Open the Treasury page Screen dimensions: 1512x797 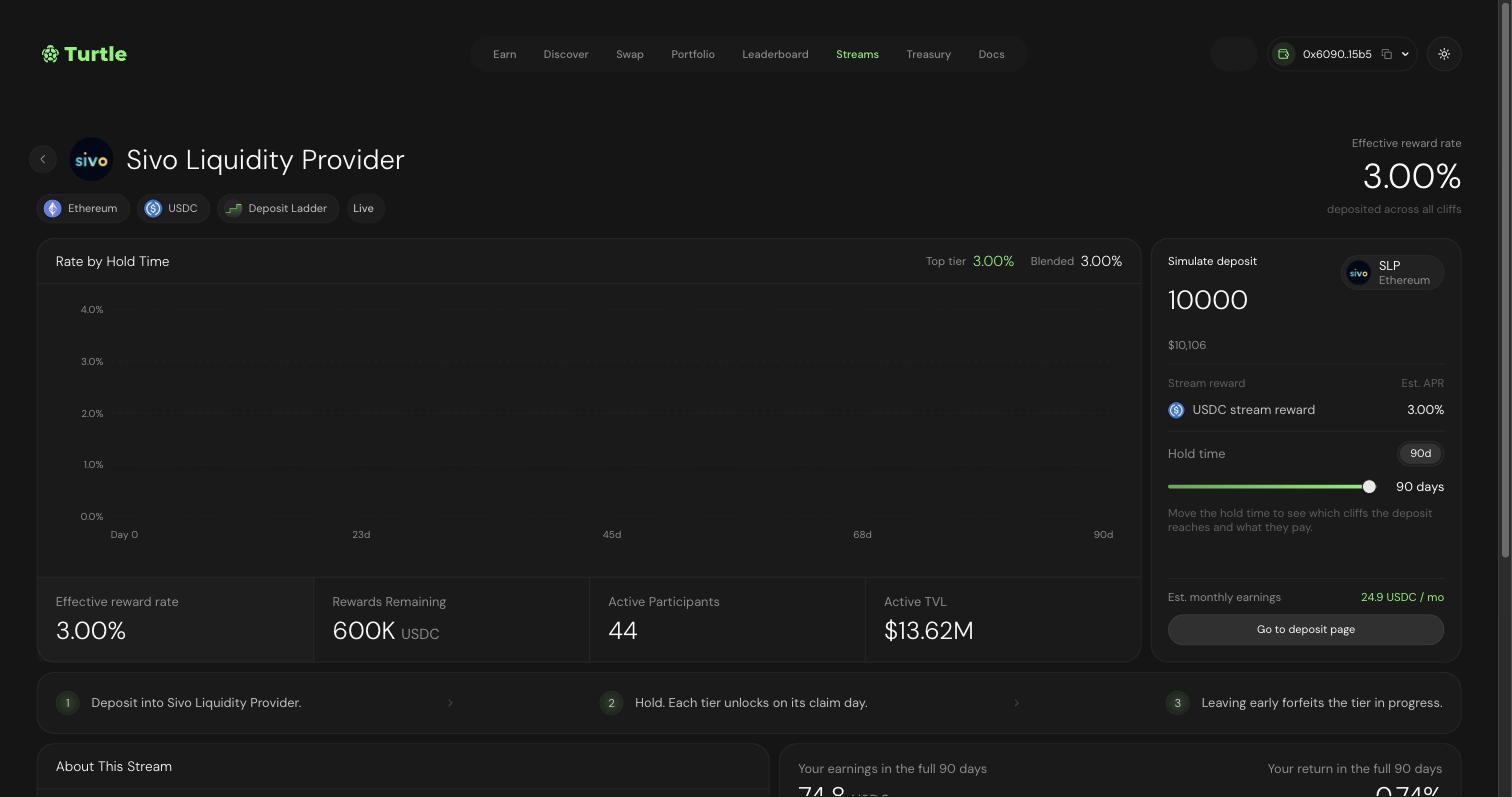point(928,54)
